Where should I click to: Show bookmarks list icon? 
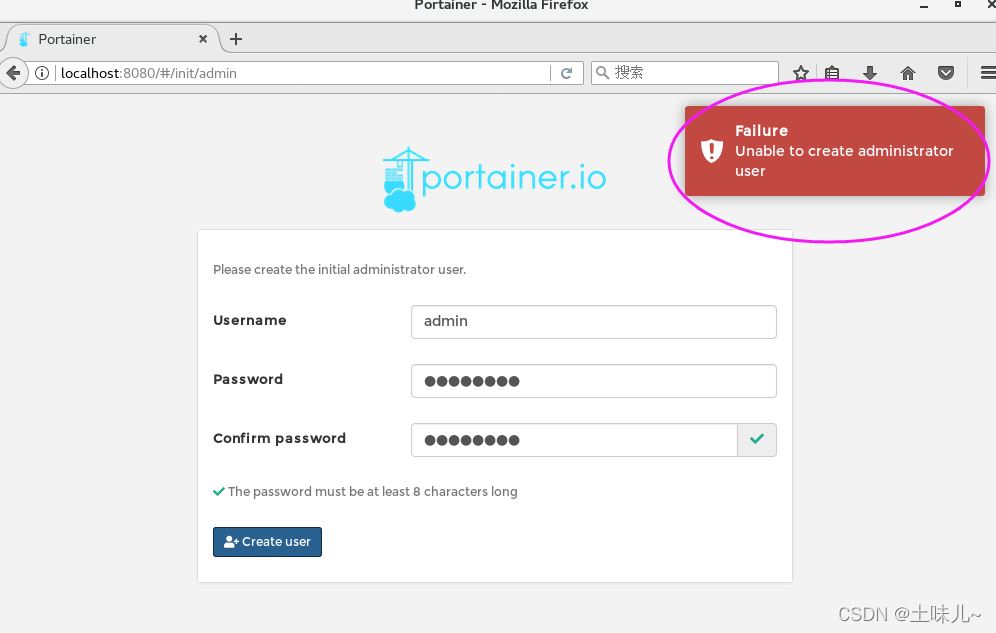click(x=832, y=73)
